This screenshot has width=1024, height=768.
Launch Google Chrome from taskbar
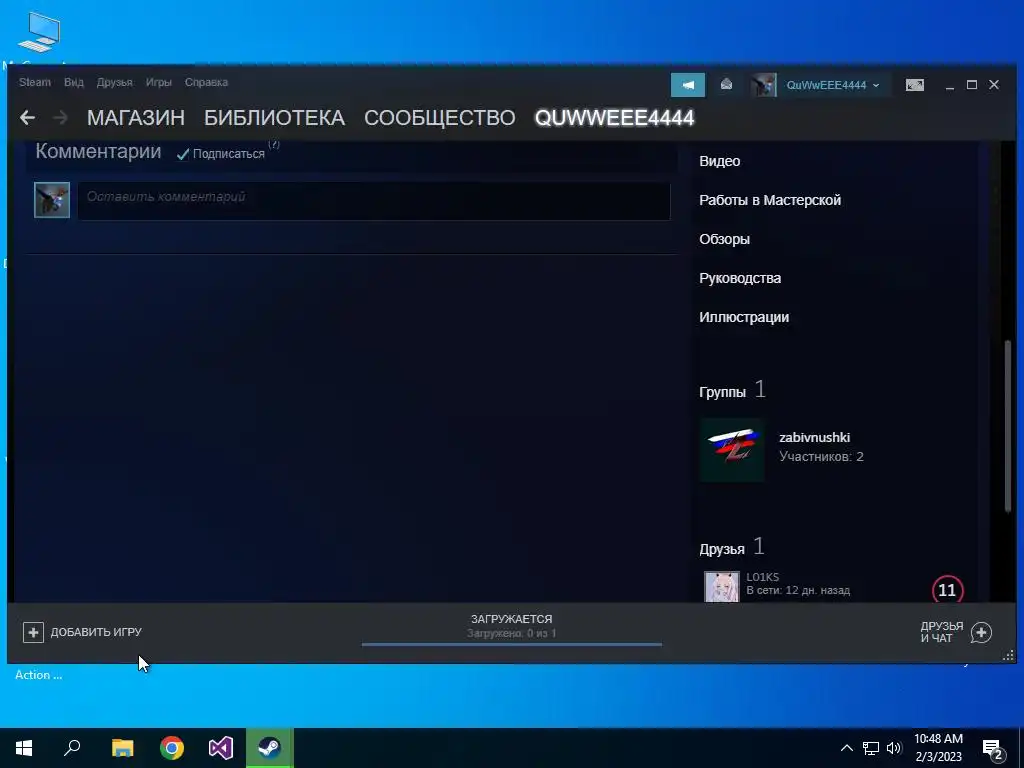172,748
